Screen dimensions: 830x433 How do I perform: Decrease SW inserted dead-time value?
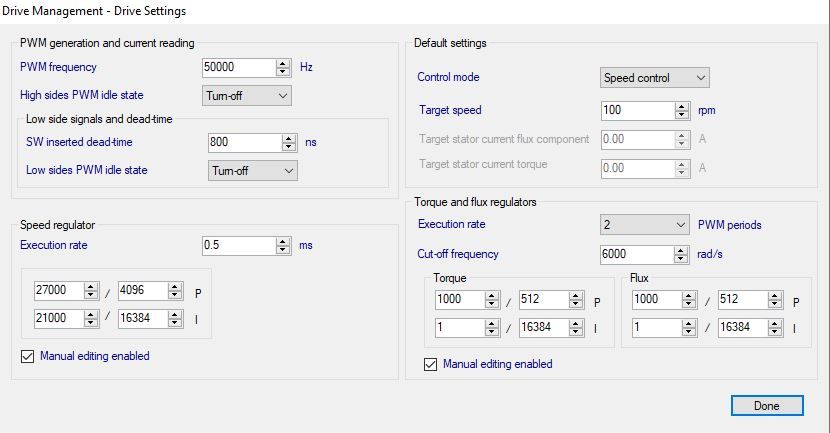[289, 147]
